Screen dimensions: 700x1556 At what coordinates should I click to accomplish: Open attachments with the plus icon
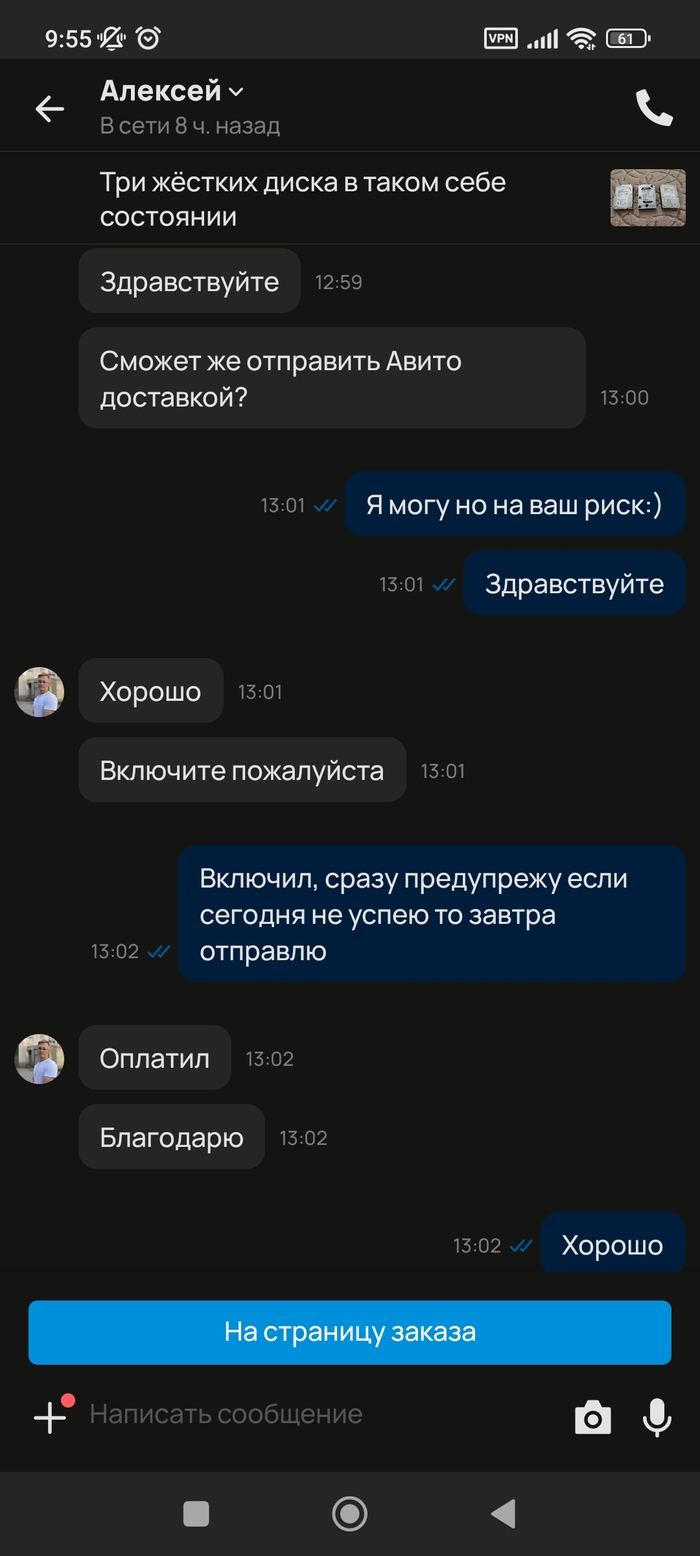click(x=50, y=1416)
